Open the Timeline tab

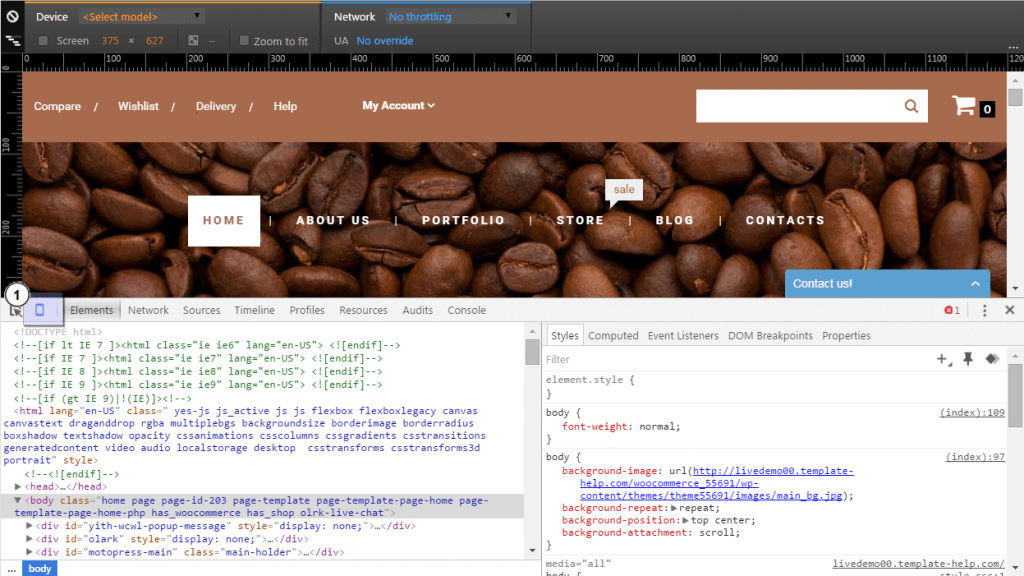click(255, 310)
